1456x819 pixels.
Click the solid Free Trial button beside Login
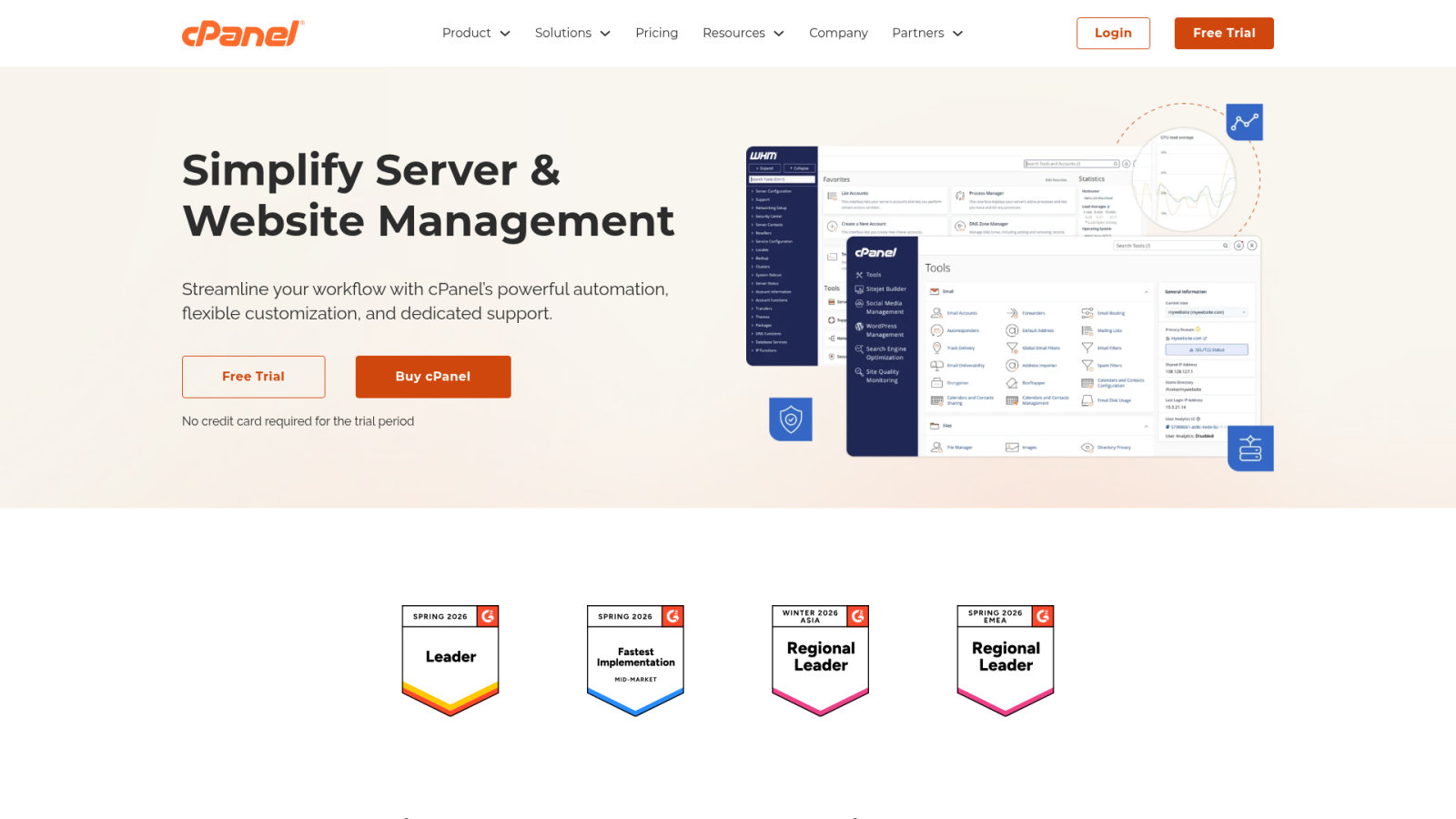tap(1224, 33)
